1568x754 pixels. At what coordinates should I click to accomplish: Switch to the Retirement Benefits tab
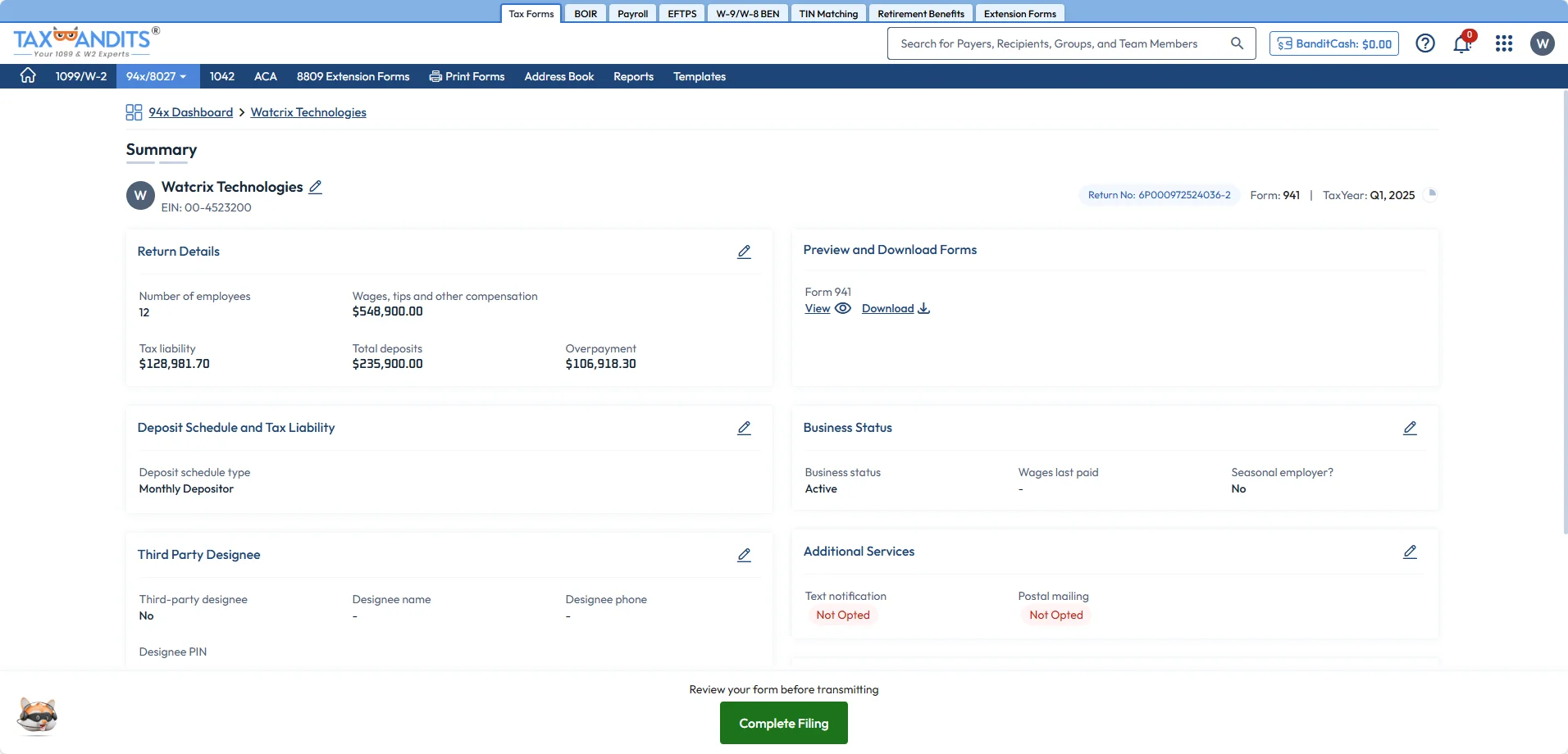pos(921,14)
